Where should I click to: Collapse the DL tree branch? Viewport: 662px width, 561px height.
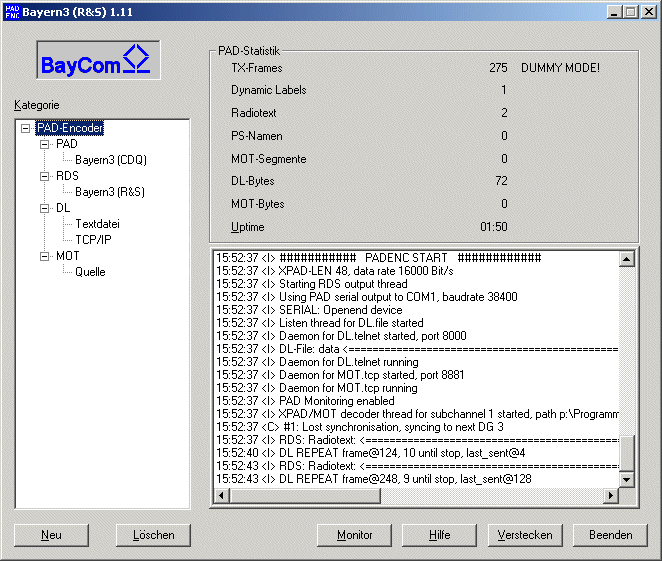click(x=44, y=208)
